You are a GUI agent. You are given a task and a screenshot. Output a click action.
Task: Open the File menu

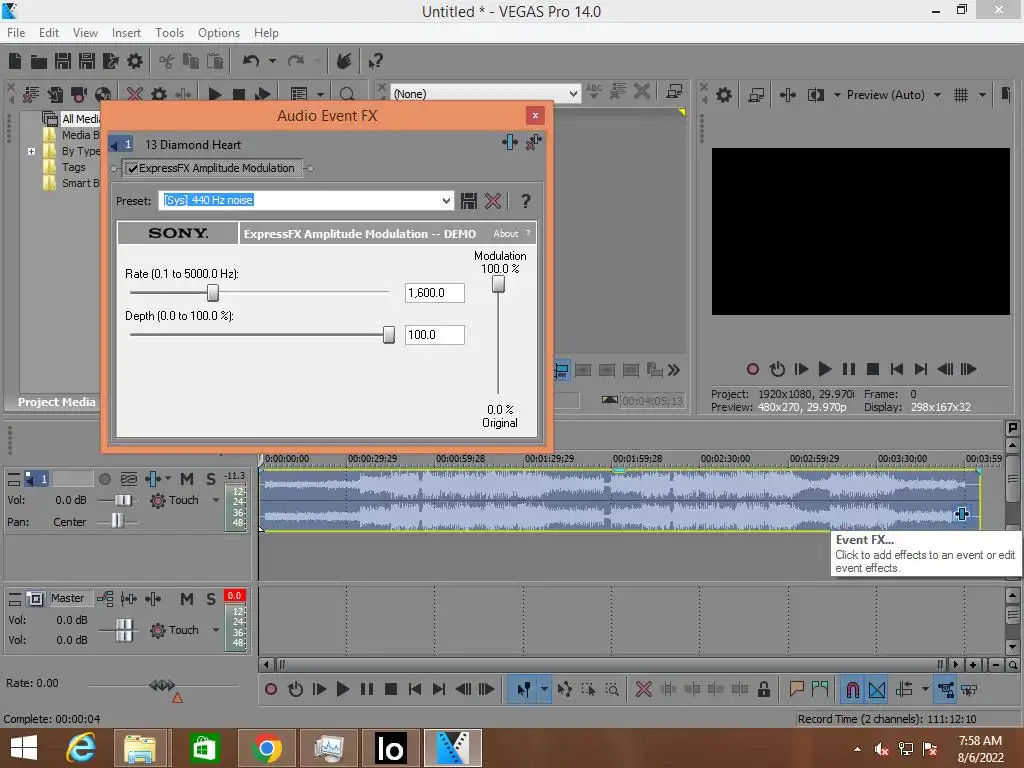click(x=16, y=33)
